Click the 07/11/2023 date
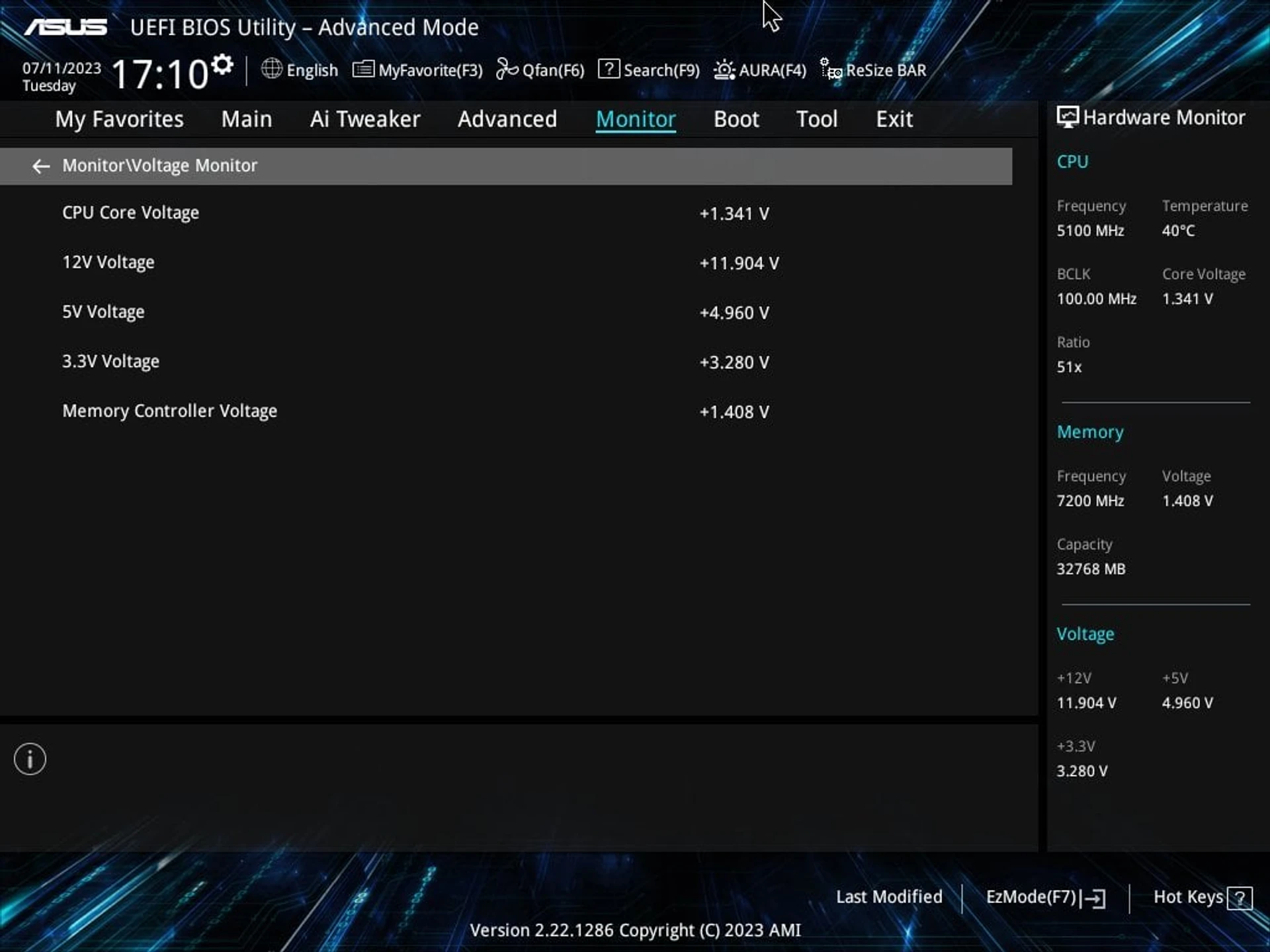This screenshot has height=952, width=1270. point(62,68)
